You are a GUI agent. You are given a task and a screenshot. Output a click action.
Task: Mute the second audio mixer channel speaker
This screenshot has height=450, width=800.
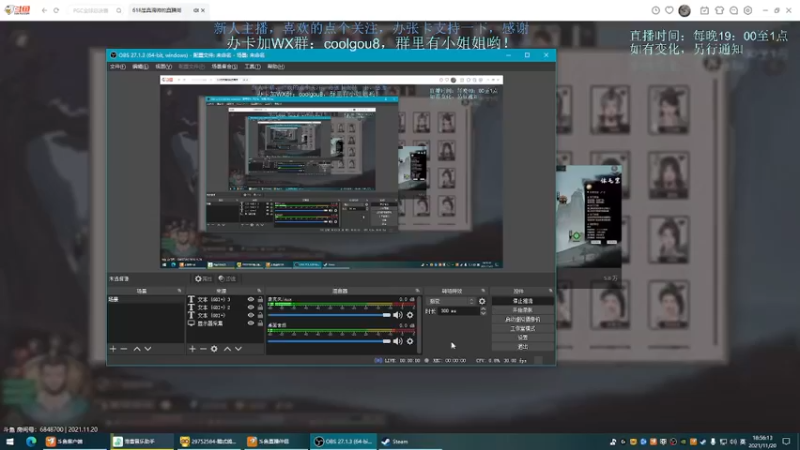(x=397, y=341)
